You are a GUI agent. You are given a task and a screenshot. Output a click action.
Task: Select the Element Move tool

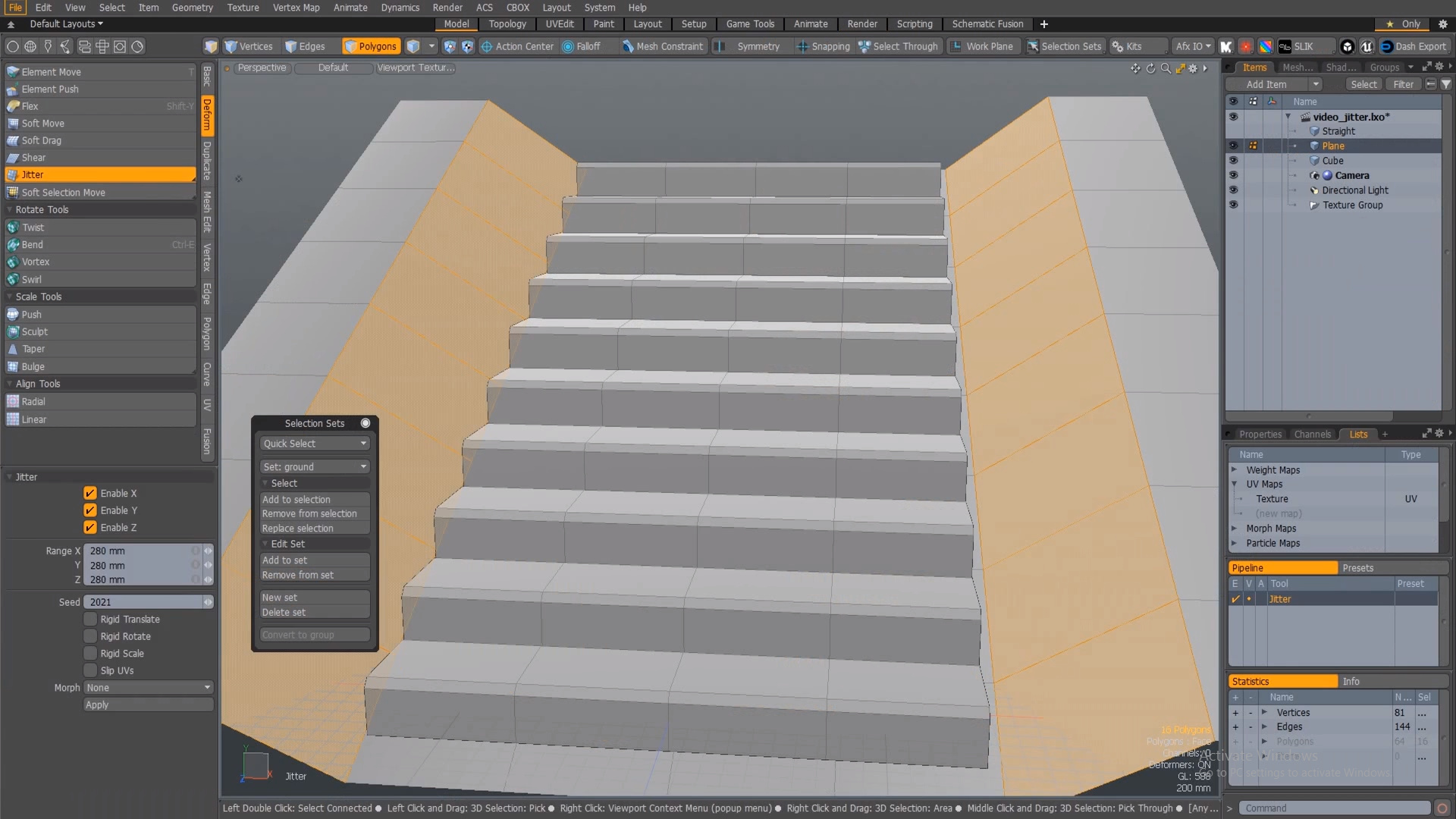100,72
